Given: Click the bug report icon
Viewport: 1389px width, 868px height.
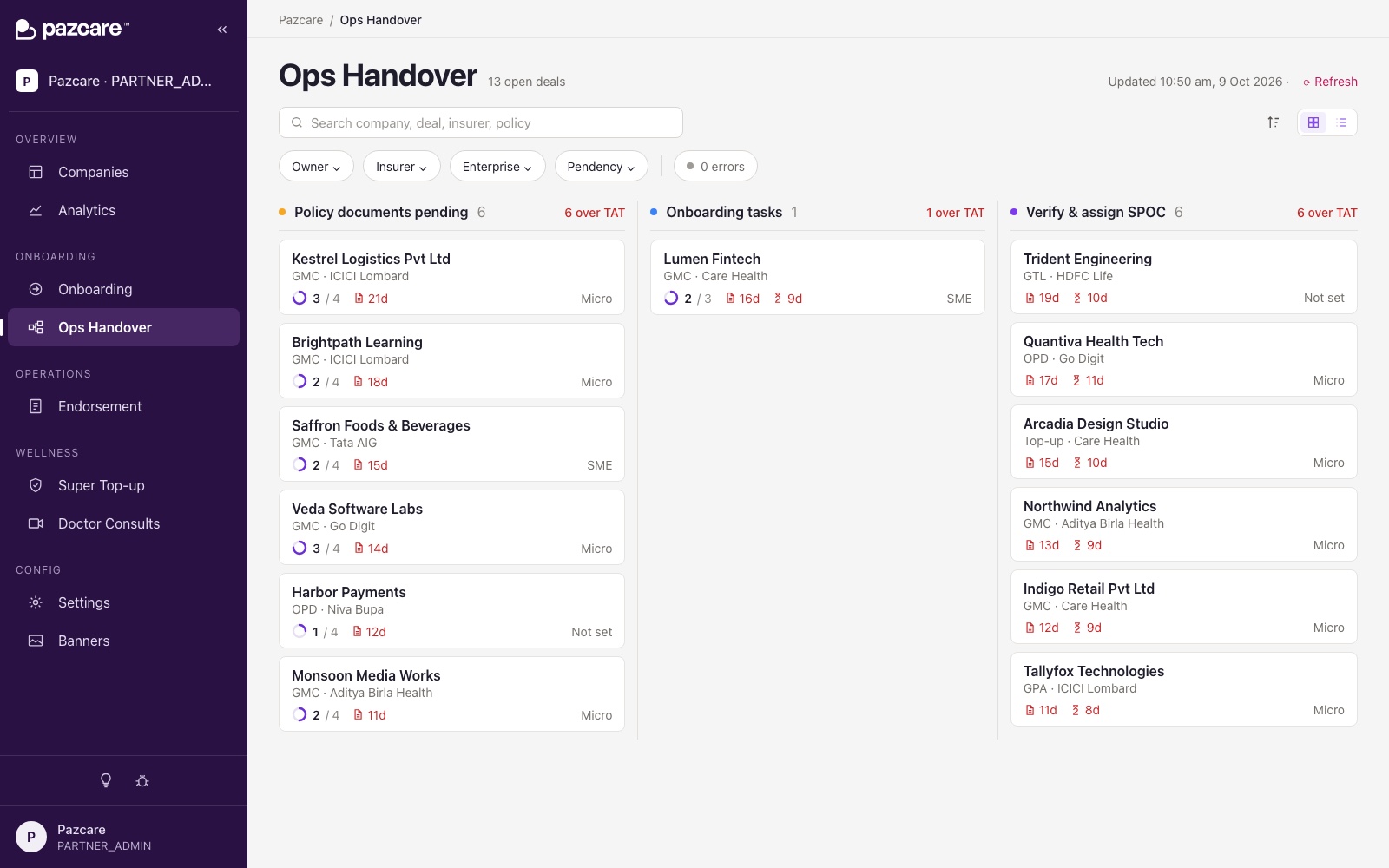Looking at the screenshot, I should click(142, 780).
